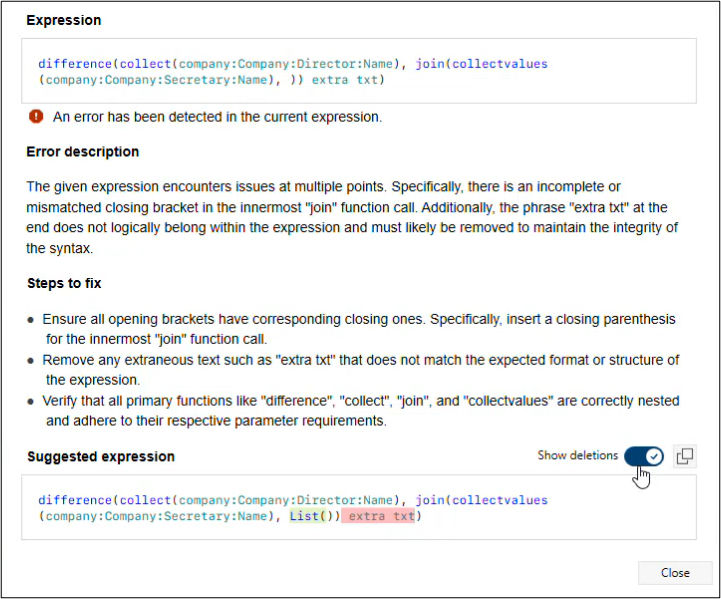The width and height of the screenshot is (721, 599).
Task: Copy the suggested expression to clipboard
Action: [685, 456]
